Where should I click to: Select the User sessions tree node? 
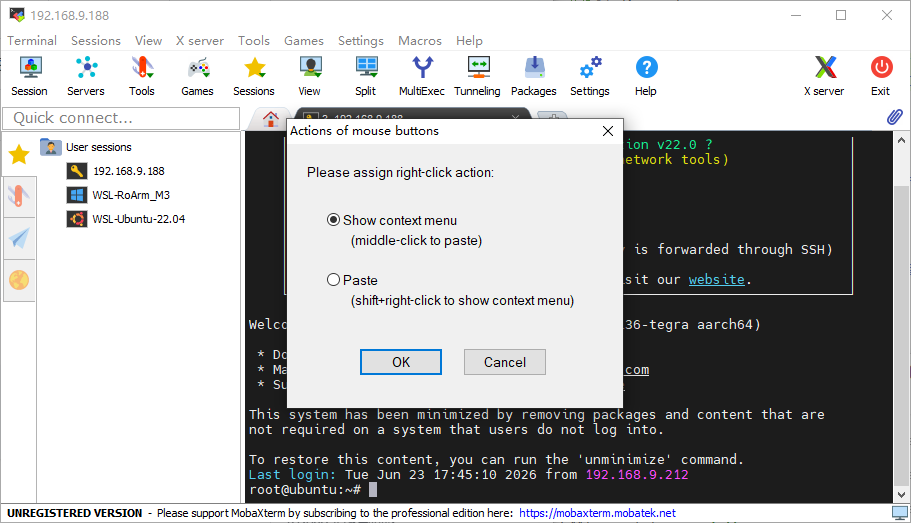99,147
